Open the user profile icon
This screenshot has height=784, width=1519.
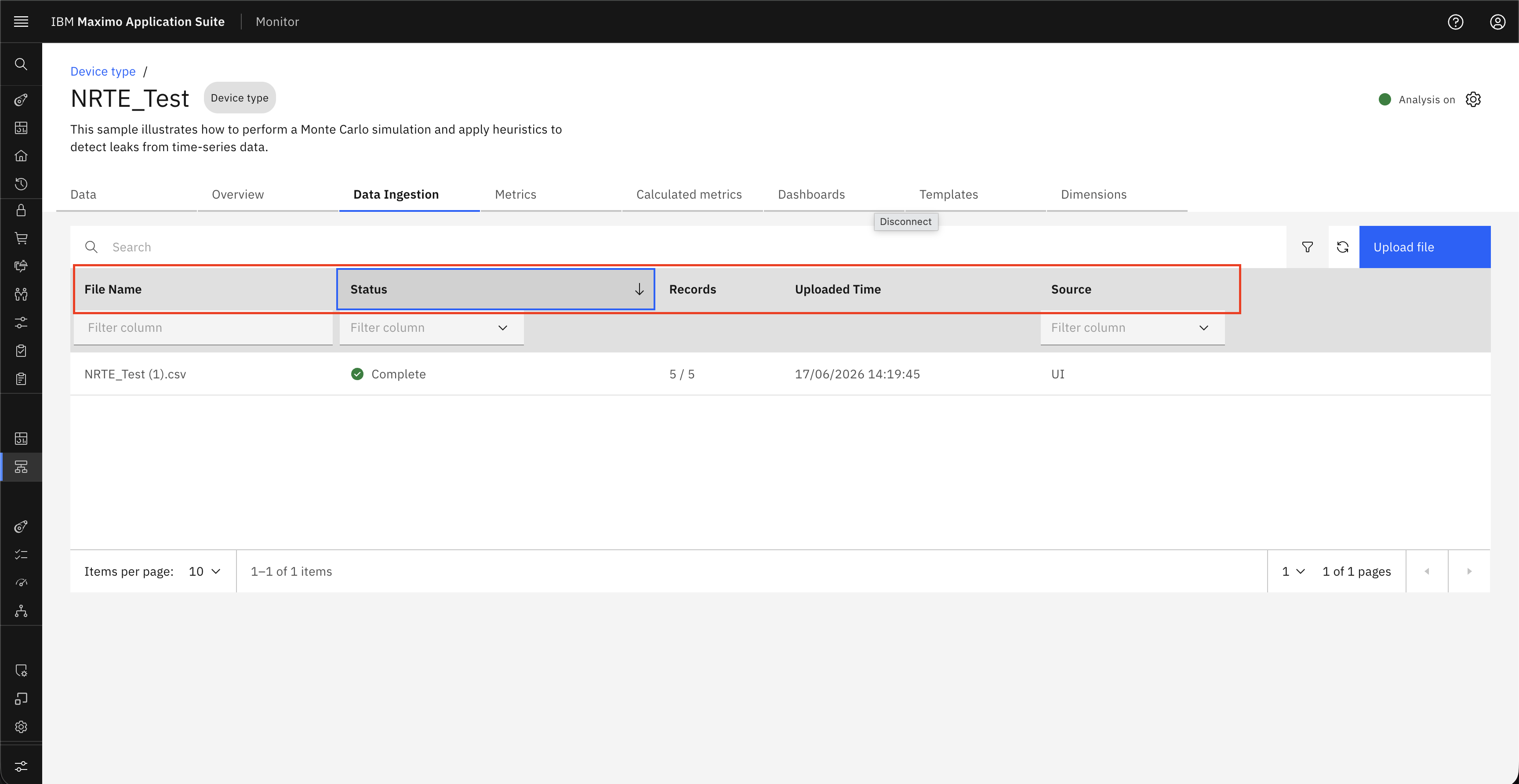(x=1497, y=21)
